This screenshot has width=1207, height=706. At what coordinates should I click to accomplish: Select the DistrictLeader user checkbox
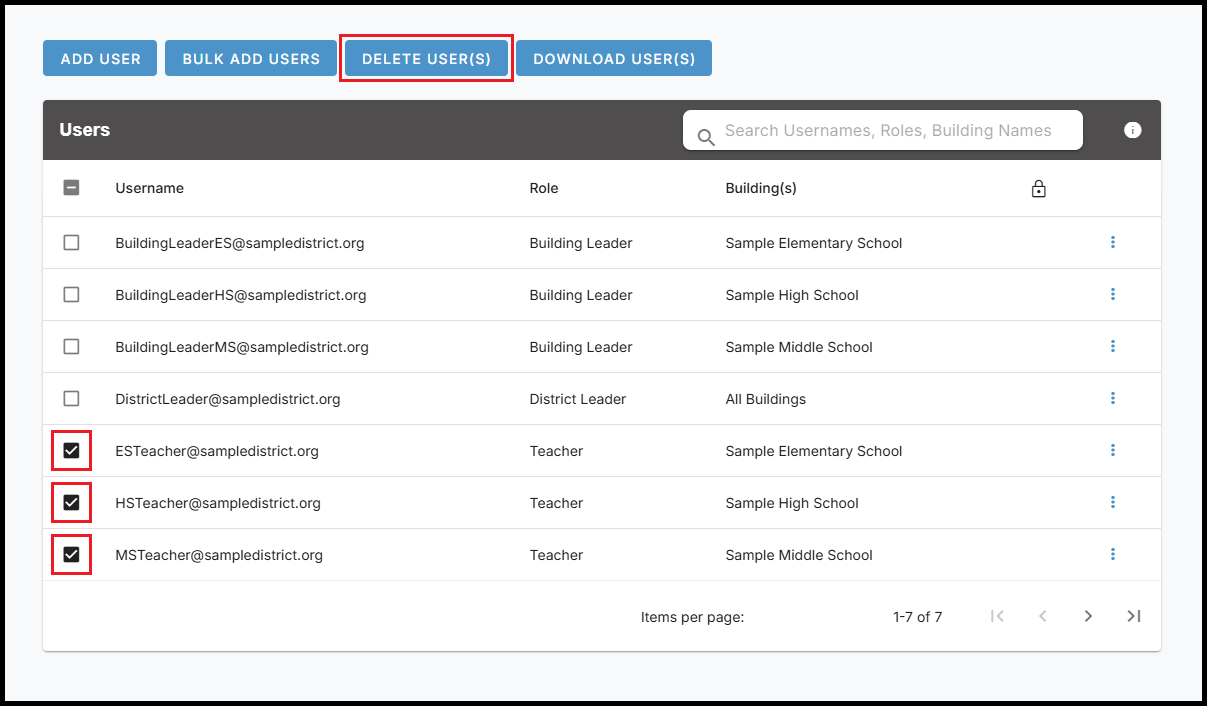[71, 398]
